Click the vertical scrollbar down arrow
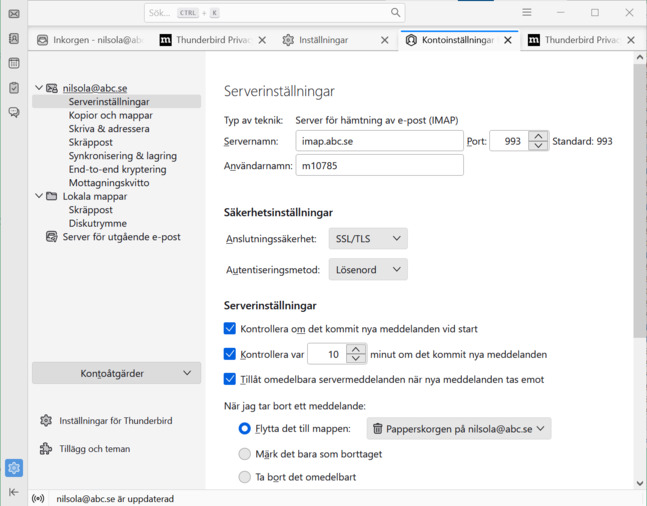647x506 pixels. [640, 483]
